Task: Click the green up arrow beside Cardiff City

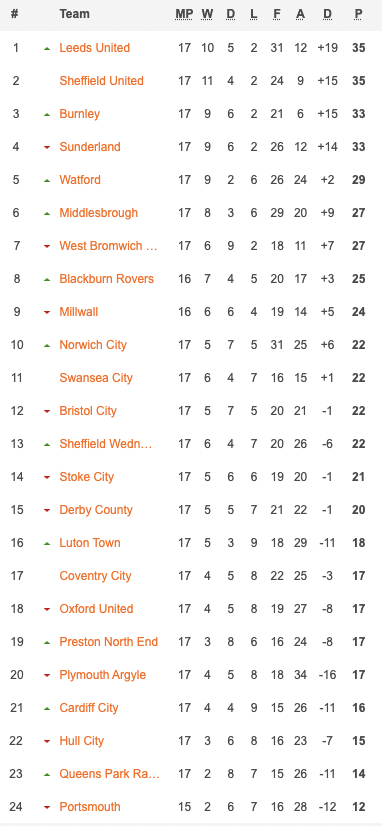Action: click(47, 709)
